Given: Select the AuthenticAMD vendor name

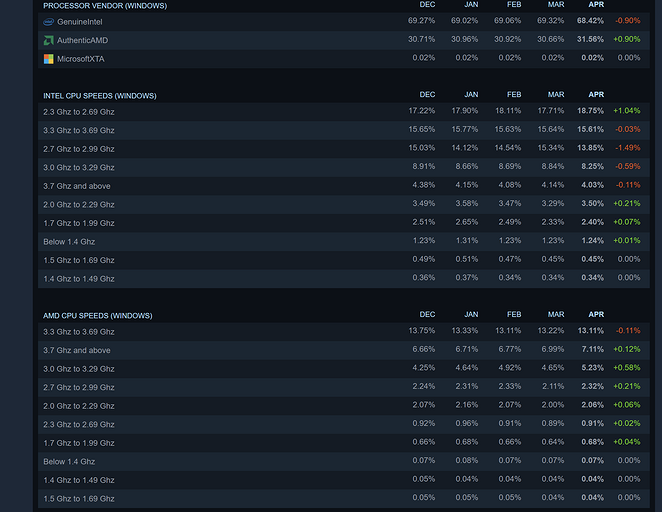Looking at the screenshot, I should (x=82, y=40).
